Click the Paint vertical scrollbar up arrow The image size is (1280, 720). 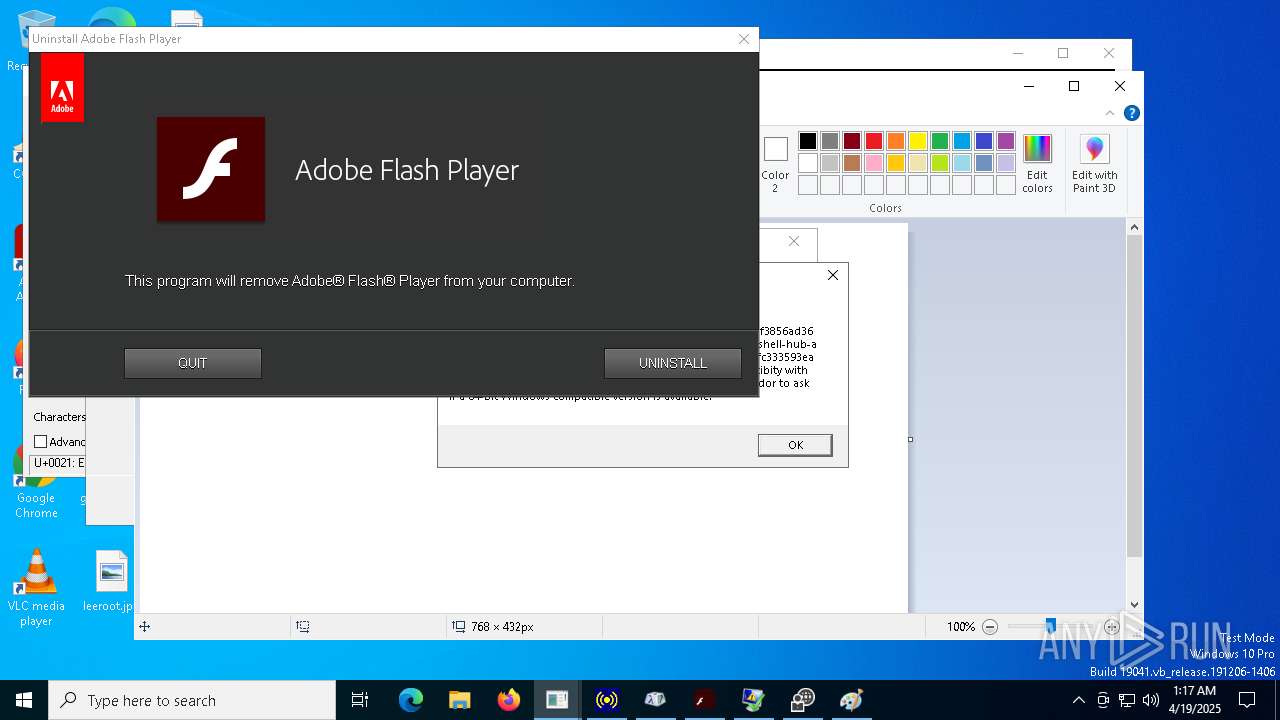click(x=1134, y=228)
